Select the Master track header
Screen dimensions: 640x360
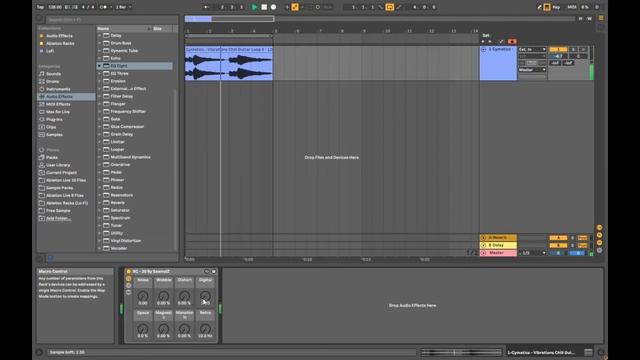click(x=498, y=253)
